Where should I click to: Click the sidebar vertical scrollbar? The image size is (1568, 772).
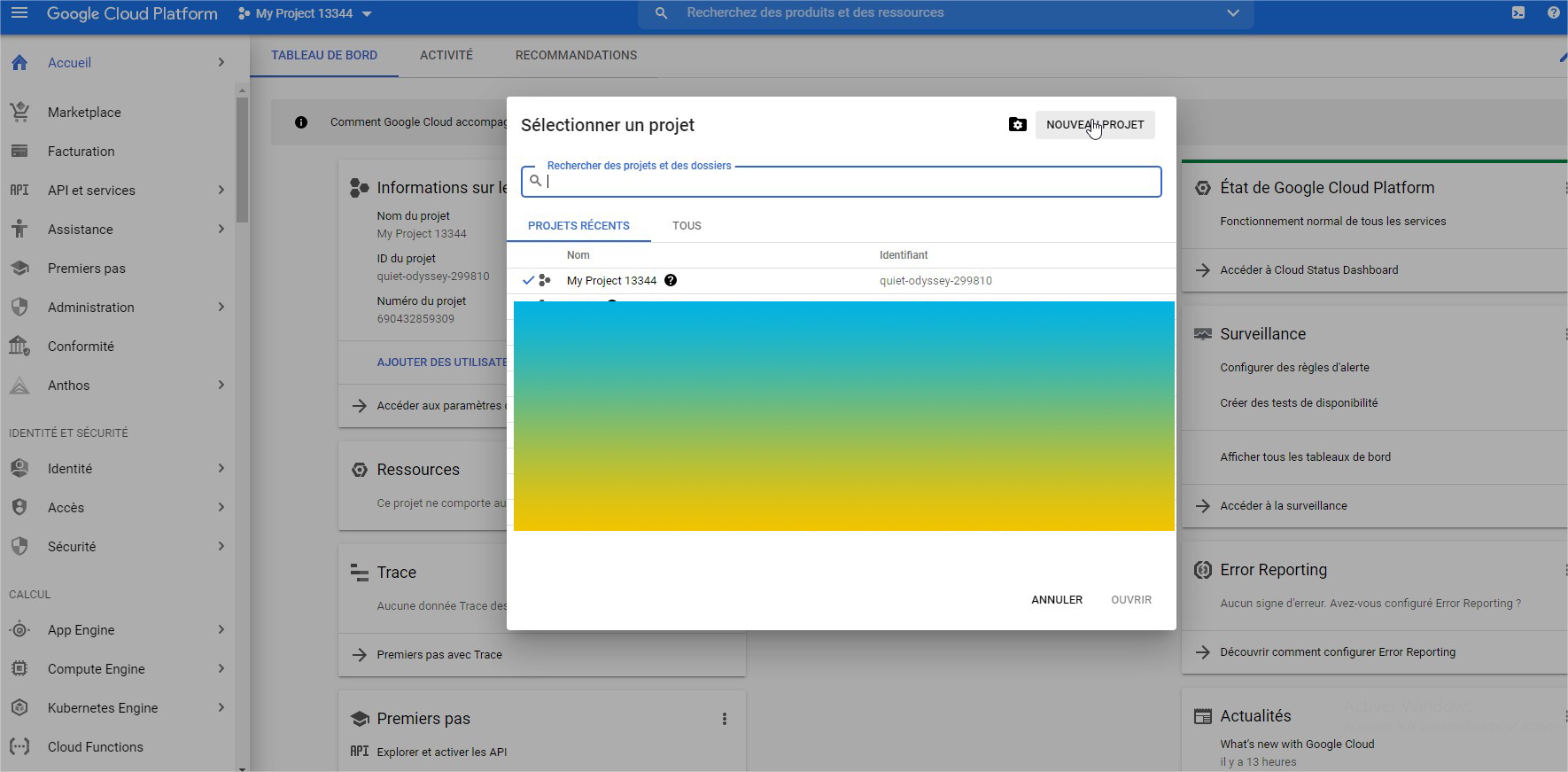click(x=242, y=160)
